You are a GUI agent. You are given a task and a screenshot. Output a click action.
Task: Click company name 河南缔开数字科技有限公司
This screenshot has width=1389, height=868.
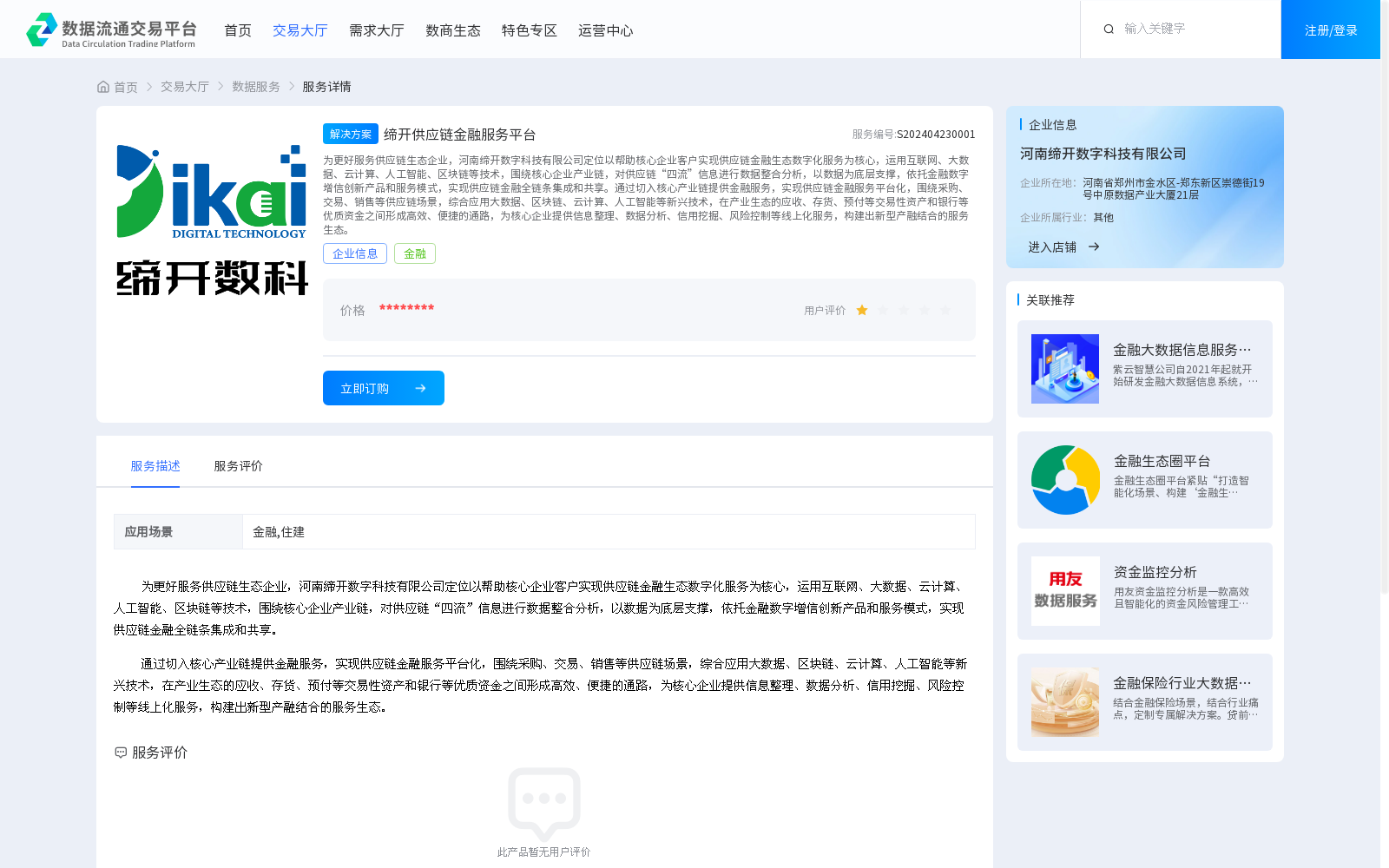[x=1103, y=154]
